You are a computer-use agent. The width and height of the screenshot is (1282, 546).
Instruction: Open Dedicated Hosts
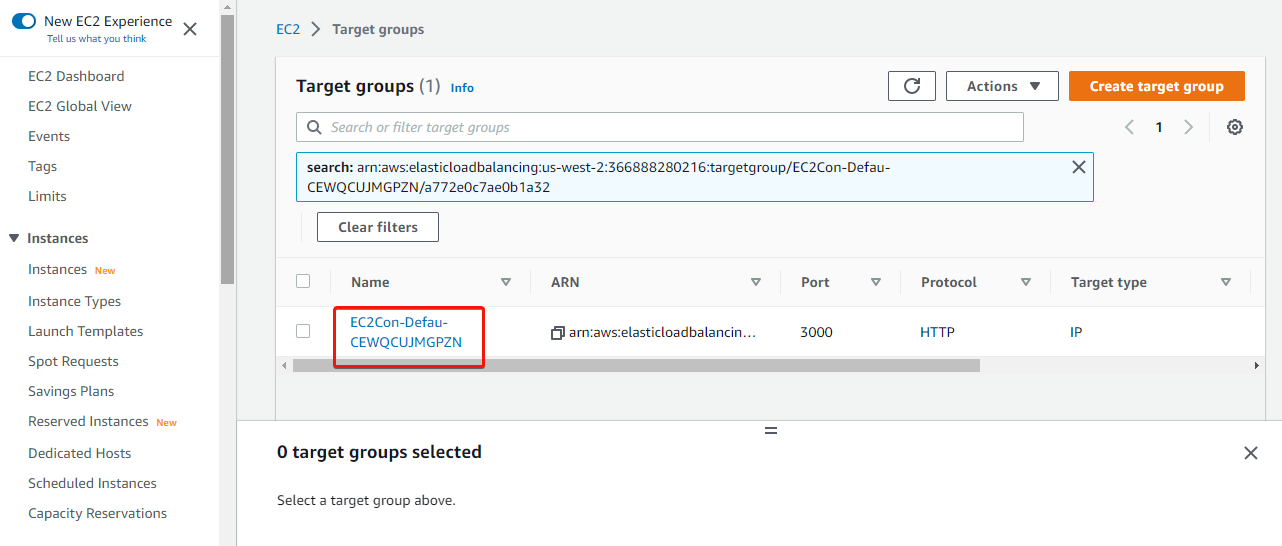(x=80, y=453)
